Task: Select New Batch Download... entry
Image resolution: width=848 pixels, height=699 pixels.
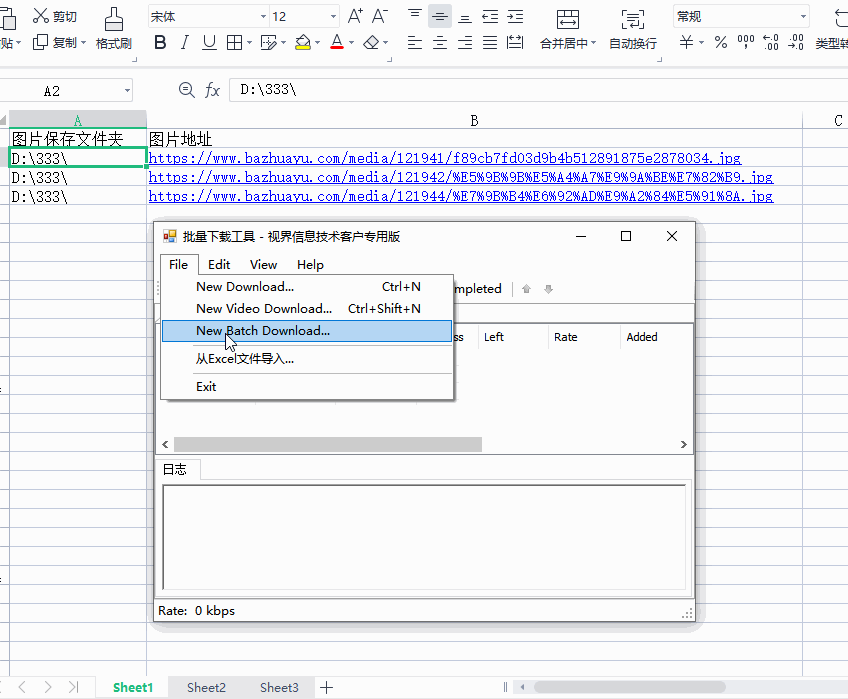Action: 307,331
